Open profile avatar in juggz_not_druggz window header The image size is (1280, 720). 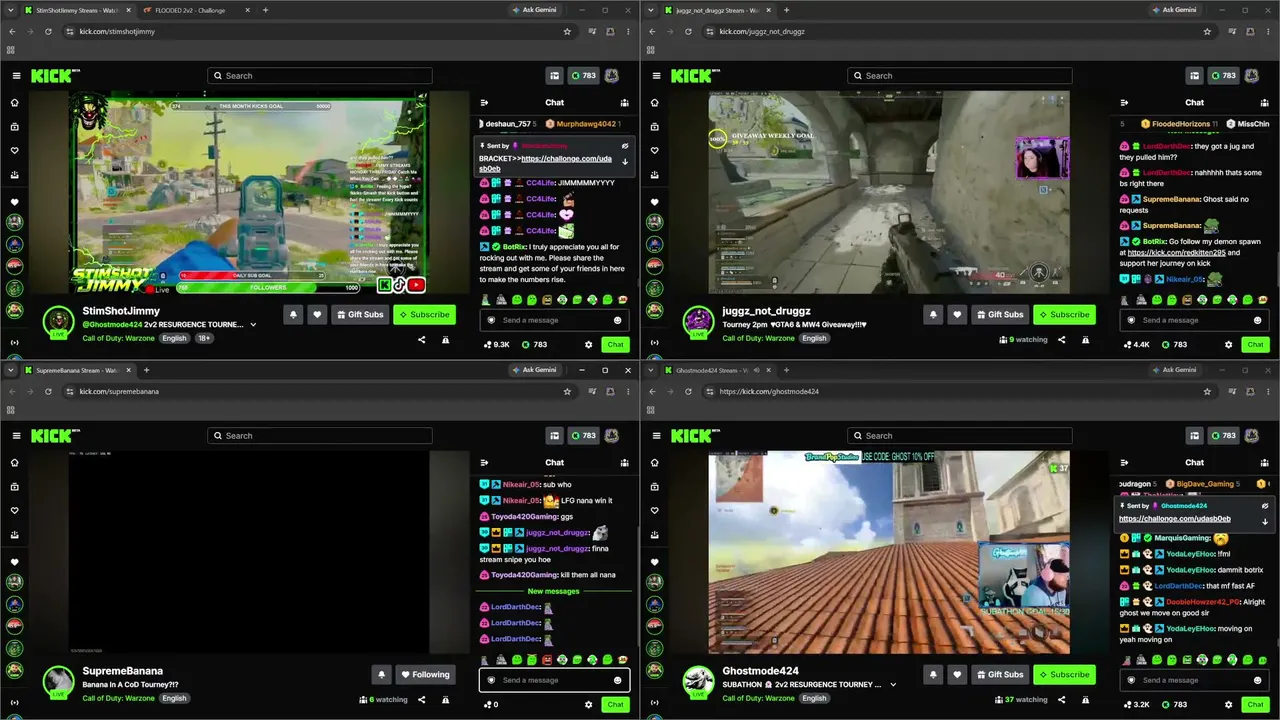pyautogui.click(x=1252, y=76)
